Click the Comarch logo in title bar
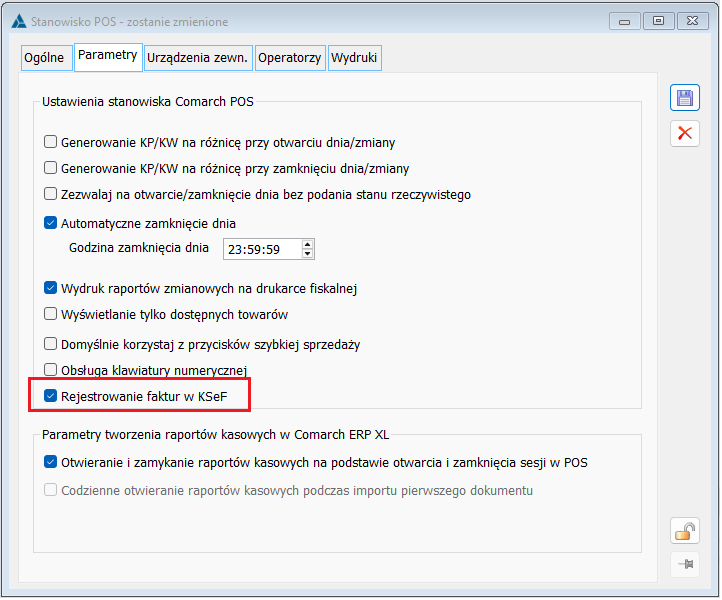Image resolution: width=722 pixels, height=600 pixels. pyautogui.click(x=19, y=22)
